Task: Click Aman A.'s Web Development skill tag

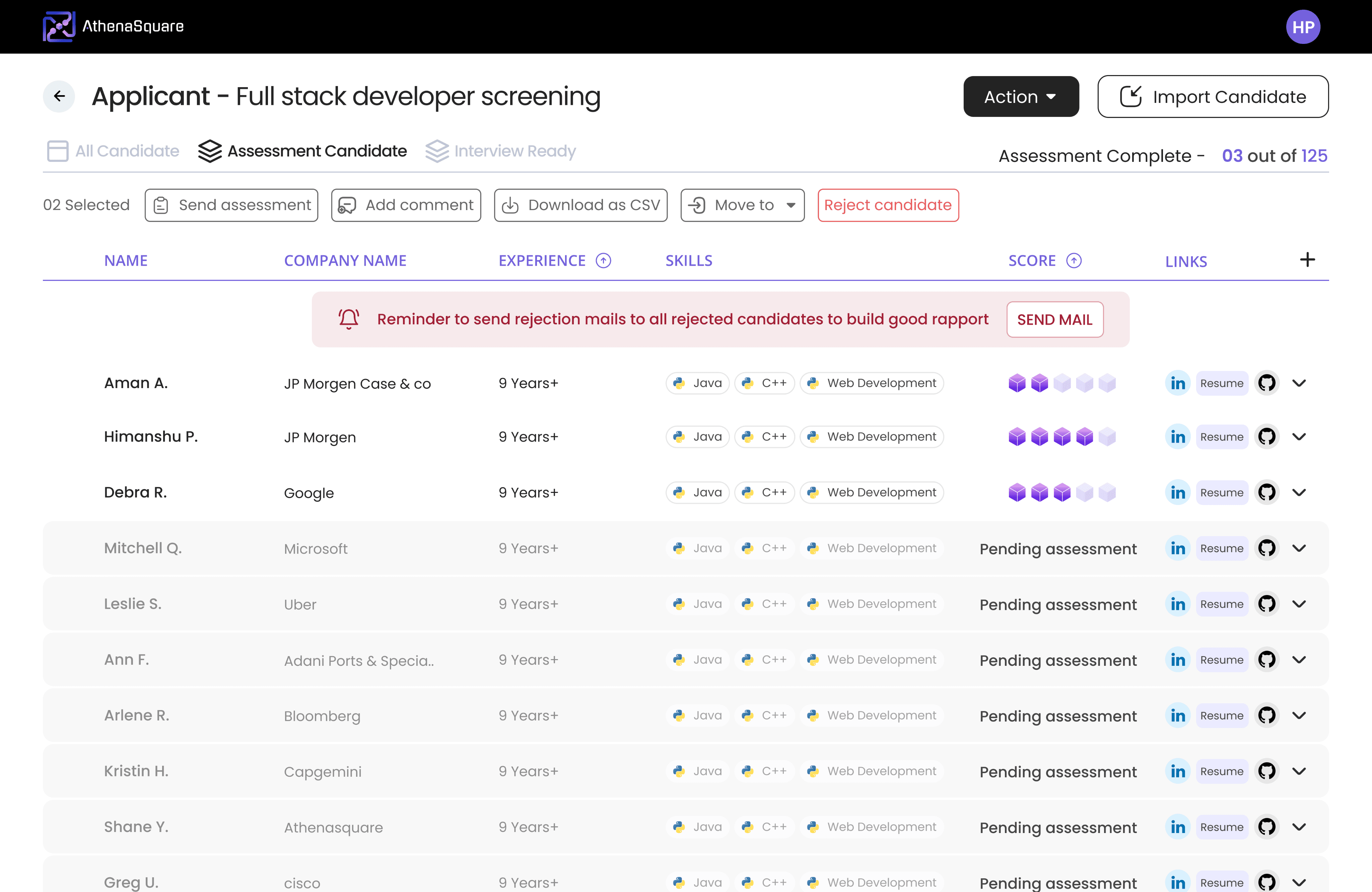Action: point(871,383)
